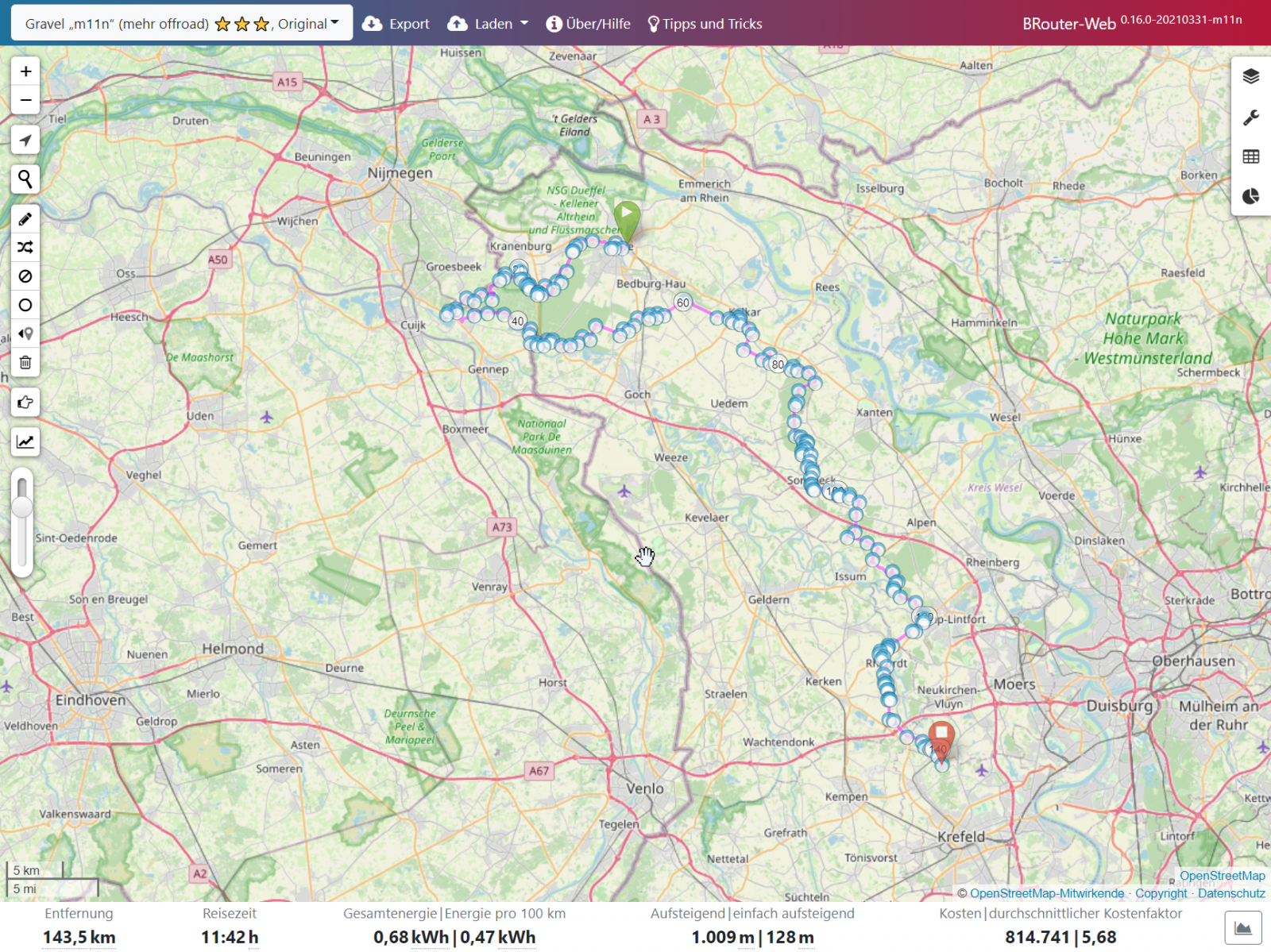Screen dimensions: 1271x952
Task: Open the map layers panel
Action: point(1251,77)
